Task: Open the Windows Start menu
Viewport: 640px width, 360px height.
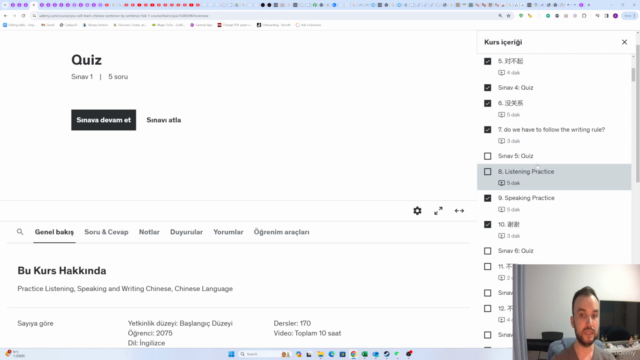Action: [231, 354]
